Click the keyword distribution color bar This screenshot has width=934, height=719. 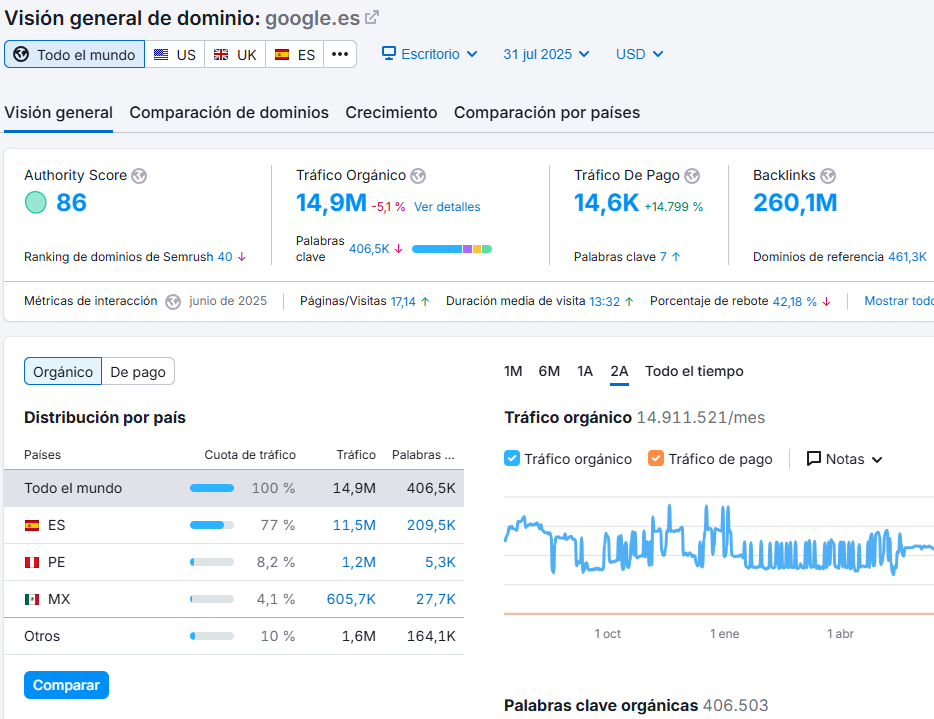click(x=451, y=249)
